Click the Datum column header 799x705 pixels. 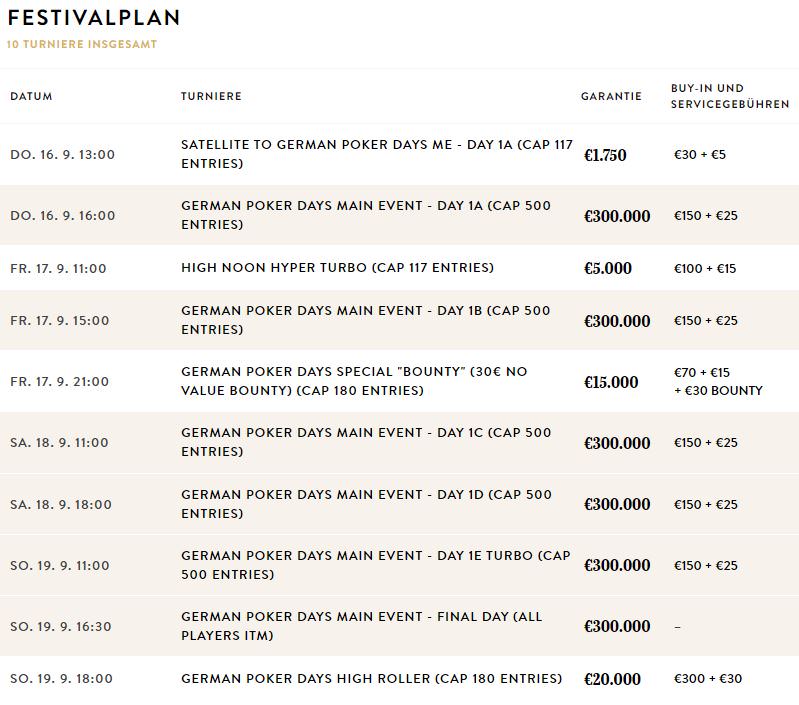pyautogui.click(x=31, y=97)
